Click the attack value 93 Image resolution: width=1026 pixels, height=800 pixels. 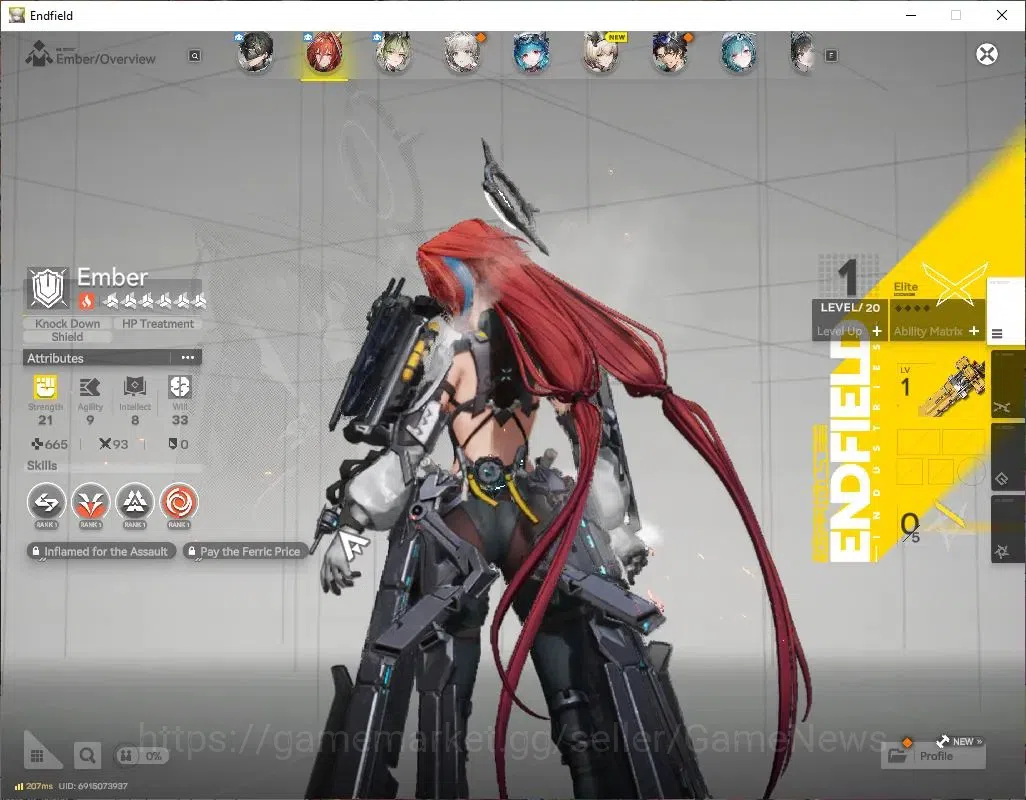coord(113,444)
